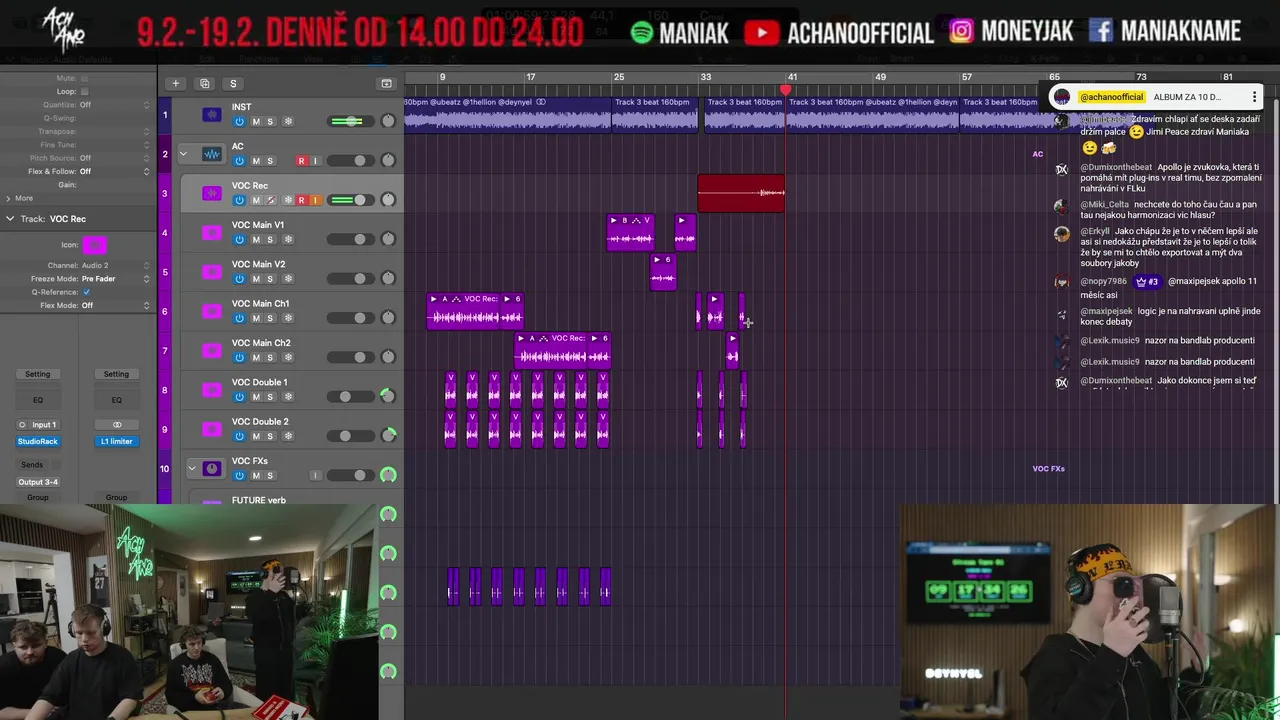Image resolution: width=1280 pixels, height=720 pixels.
Task: Open the Freeze Mode Pre Fader dropdown
Action: coord(115,279)
